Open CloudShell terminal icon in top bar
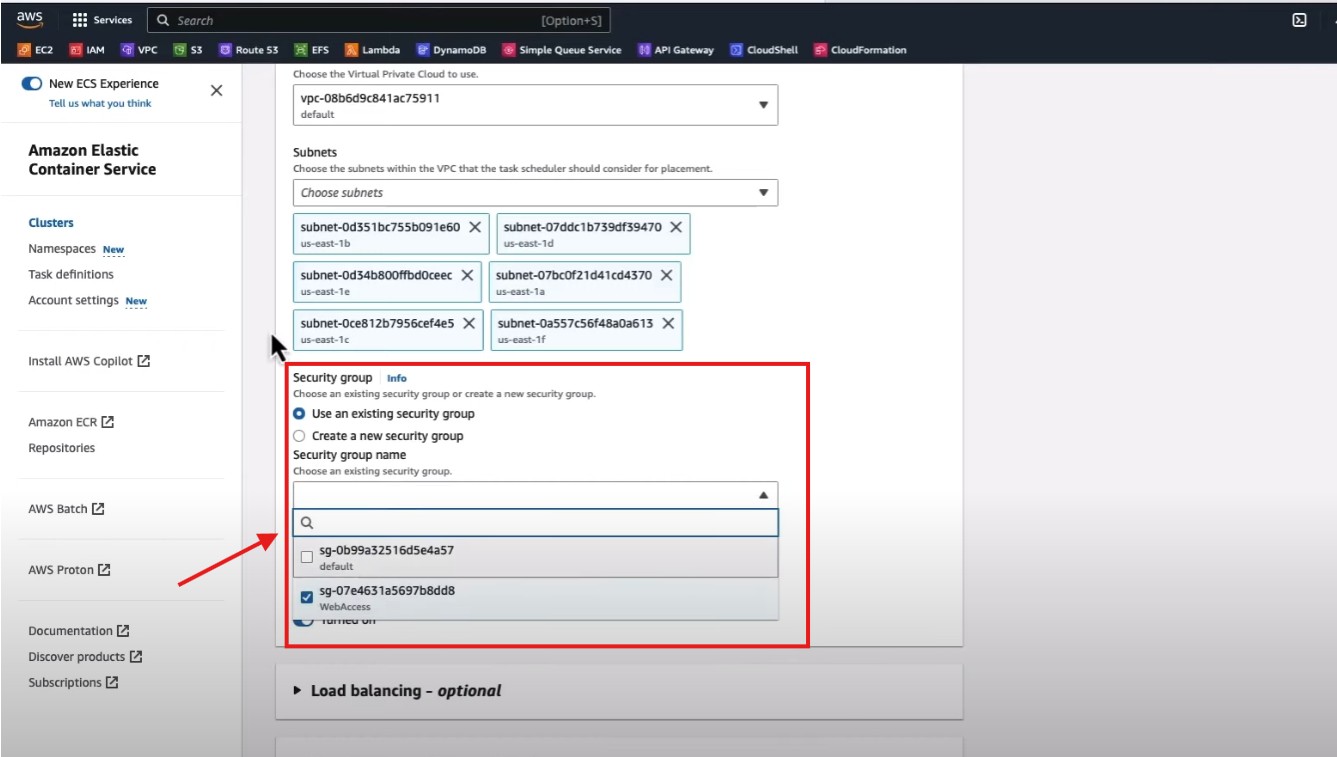The image size is (1337, 757). coord(1299,20)
